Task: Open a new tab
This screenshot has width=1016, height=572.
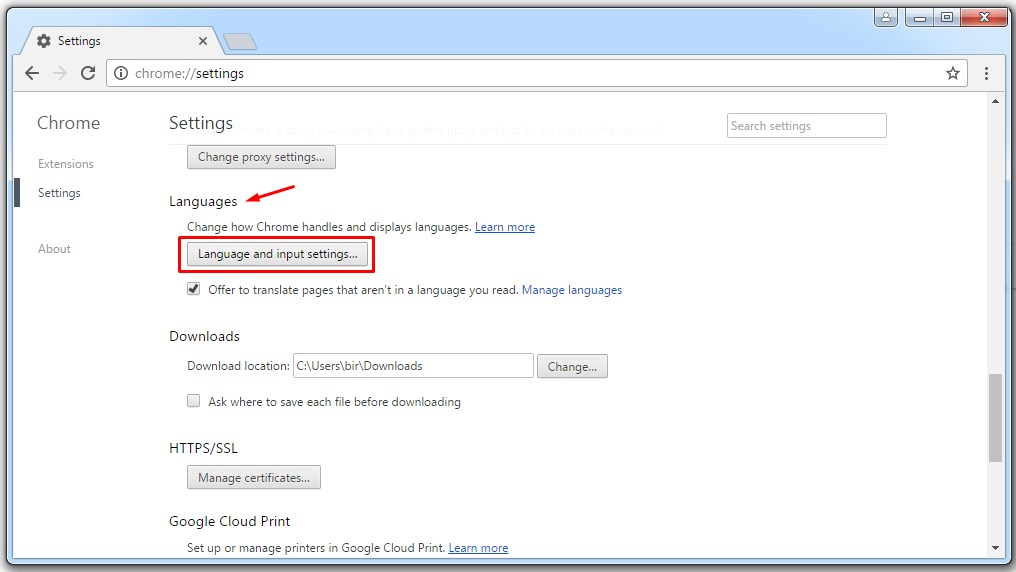Action: (x=240, y=41)
